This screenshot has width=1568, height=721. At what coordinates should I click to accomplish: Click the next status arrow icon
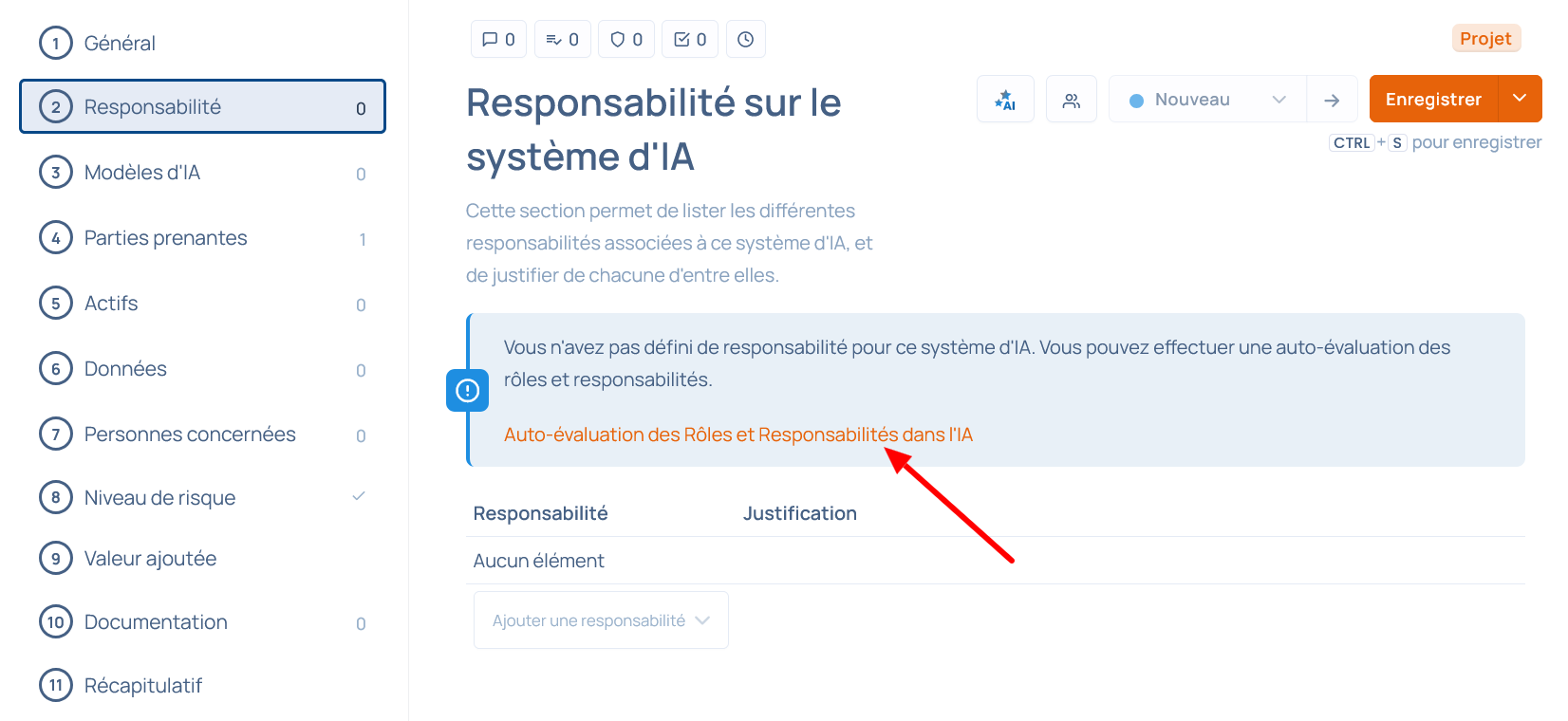[1332, 100]
